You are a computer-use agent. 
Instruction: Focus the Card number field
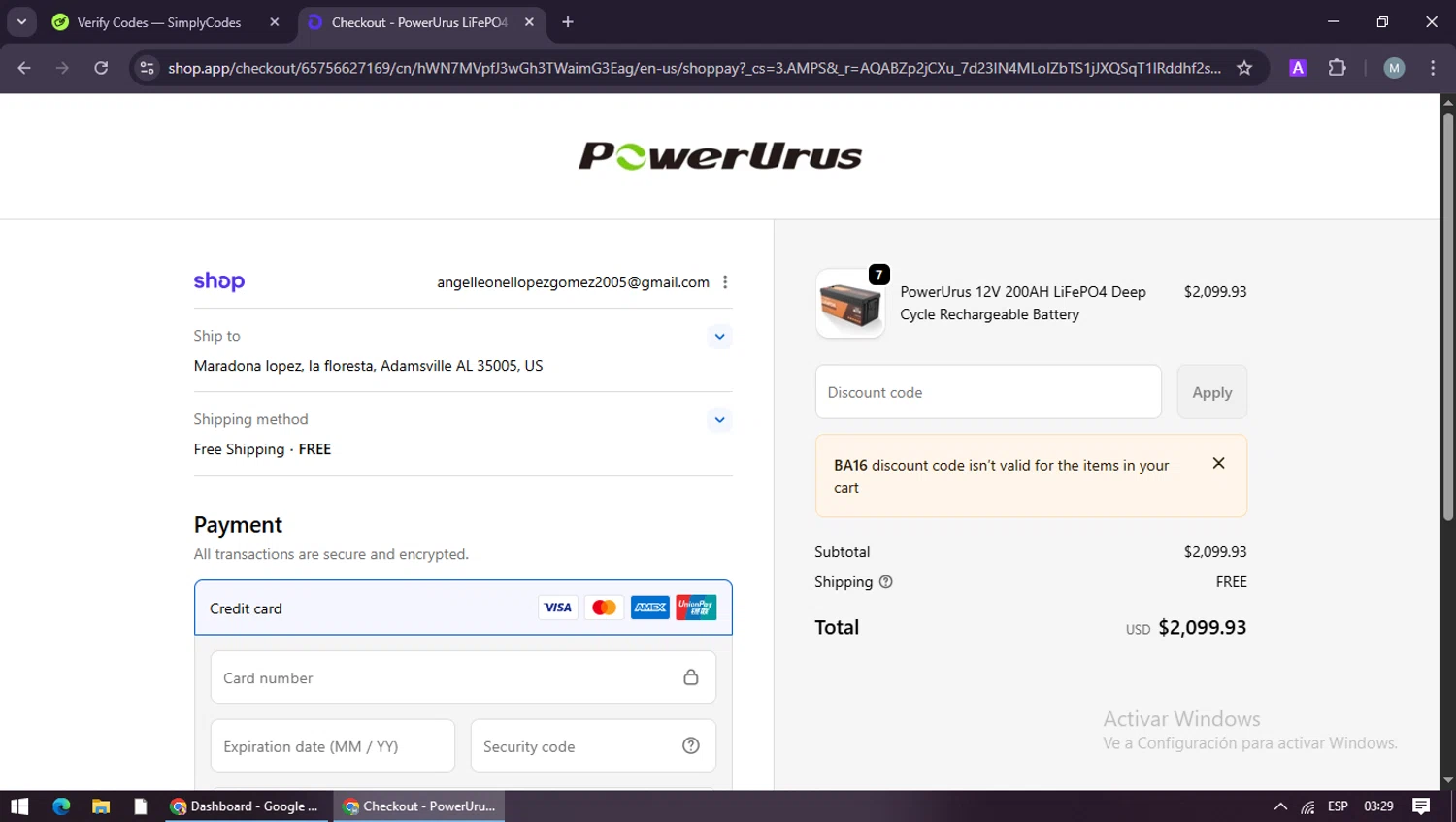pos(463,677)
